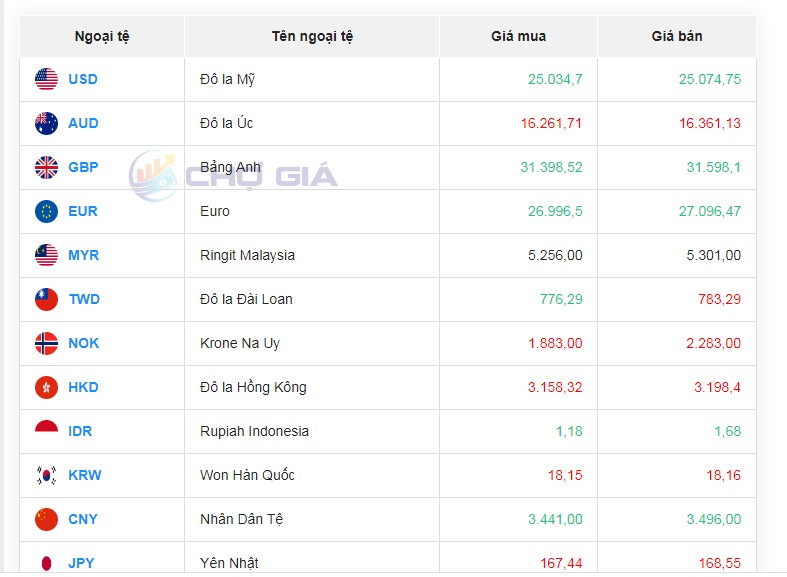The width and height of the screenshot is (787, 577).
Task: Open the EUR currency link
Action: pos(83,211)
